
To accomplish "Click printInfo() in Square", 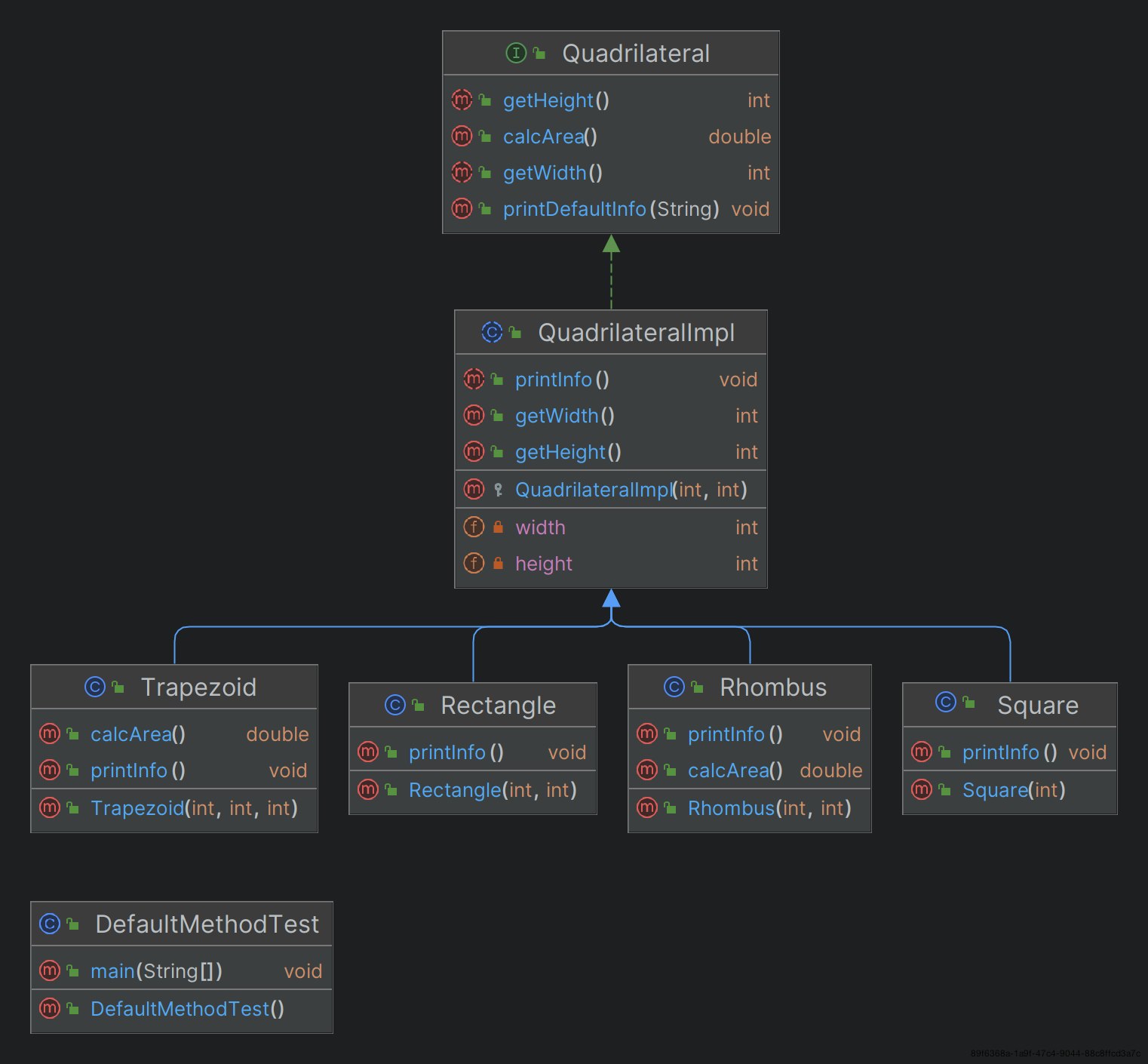I will (1010, 752).
